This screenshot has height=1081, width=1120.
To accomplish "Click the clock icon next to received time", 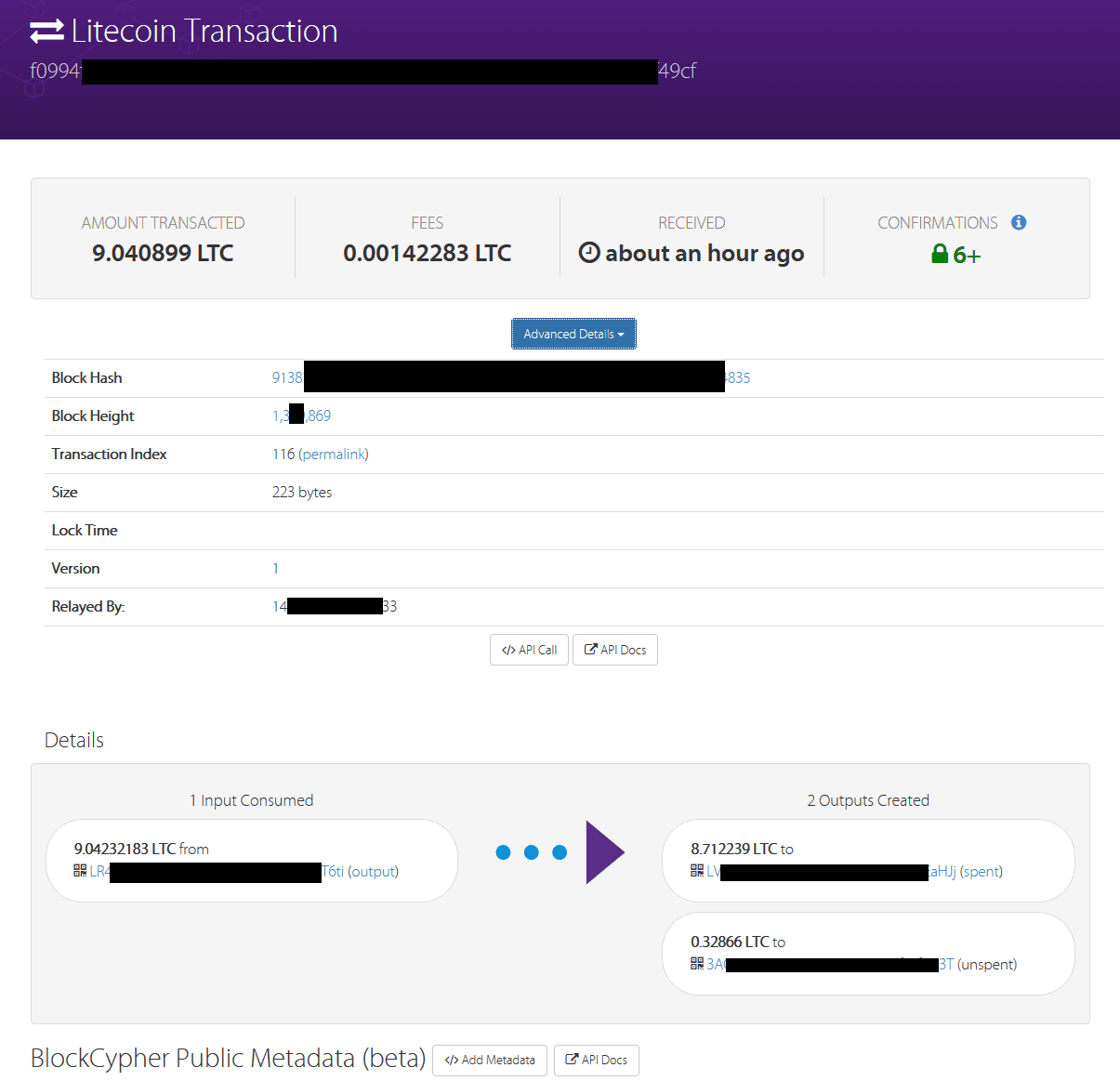I will click(x=589, y=252).
